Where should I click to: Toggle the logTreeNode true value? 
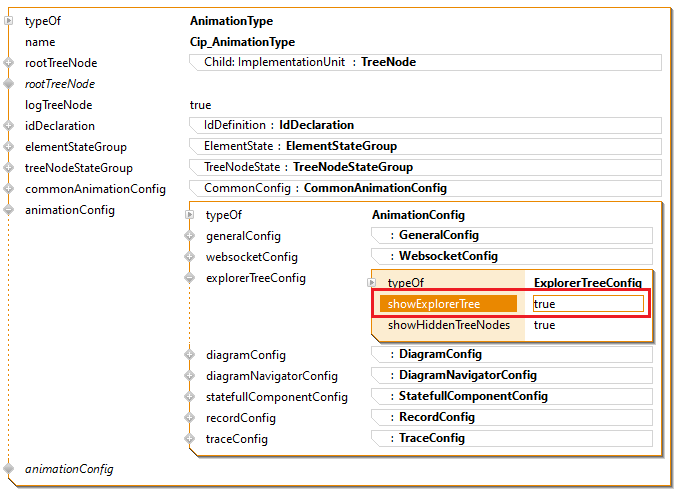click(x=200, y=105)
